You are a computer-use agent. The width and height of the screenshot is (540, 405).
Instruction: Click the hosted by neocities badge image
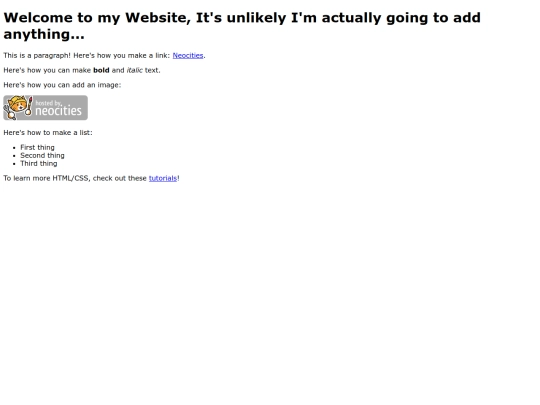point(45,108)
